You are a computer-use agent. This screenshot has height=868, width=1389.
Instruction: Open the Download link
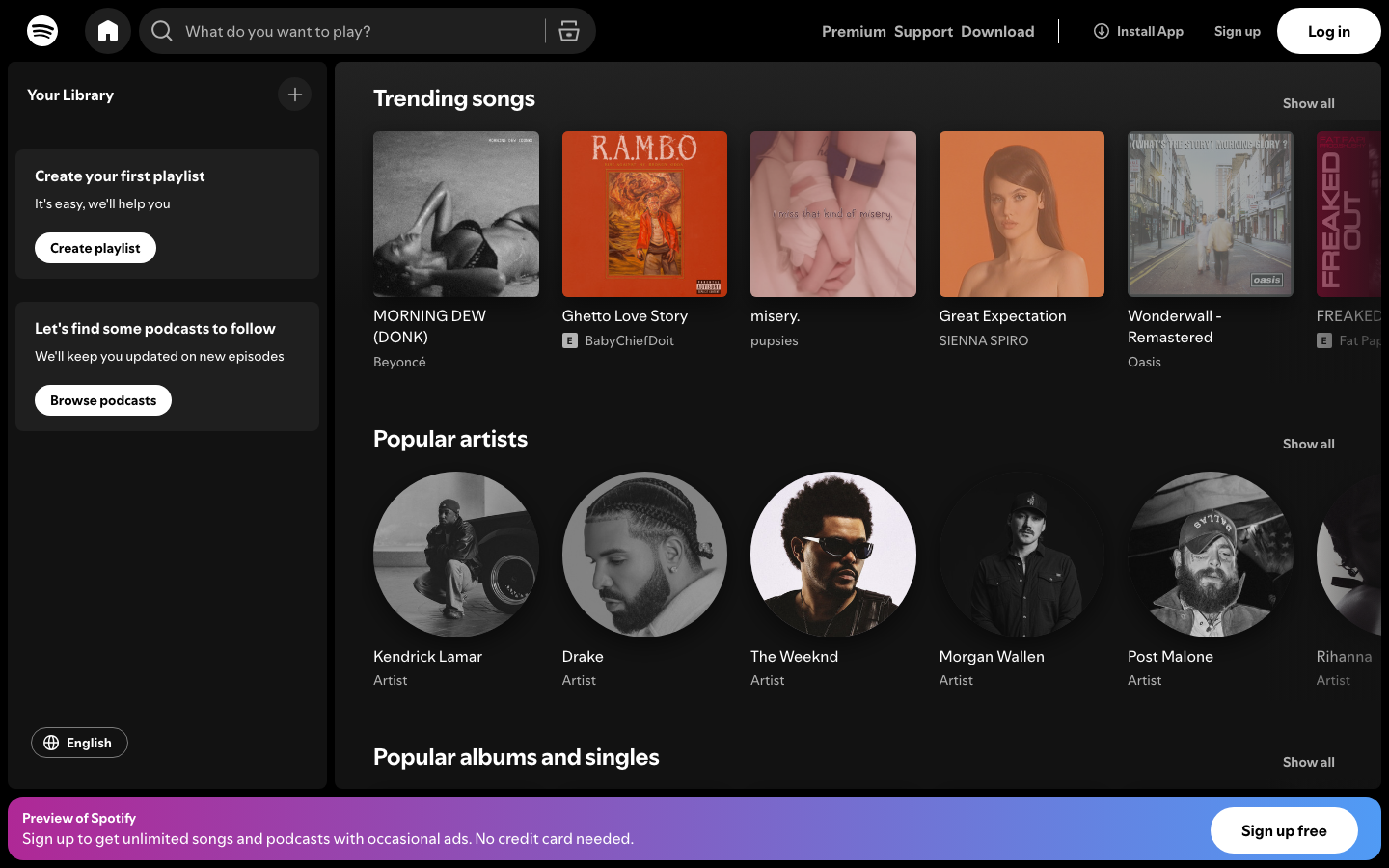[x=997, y=31]
